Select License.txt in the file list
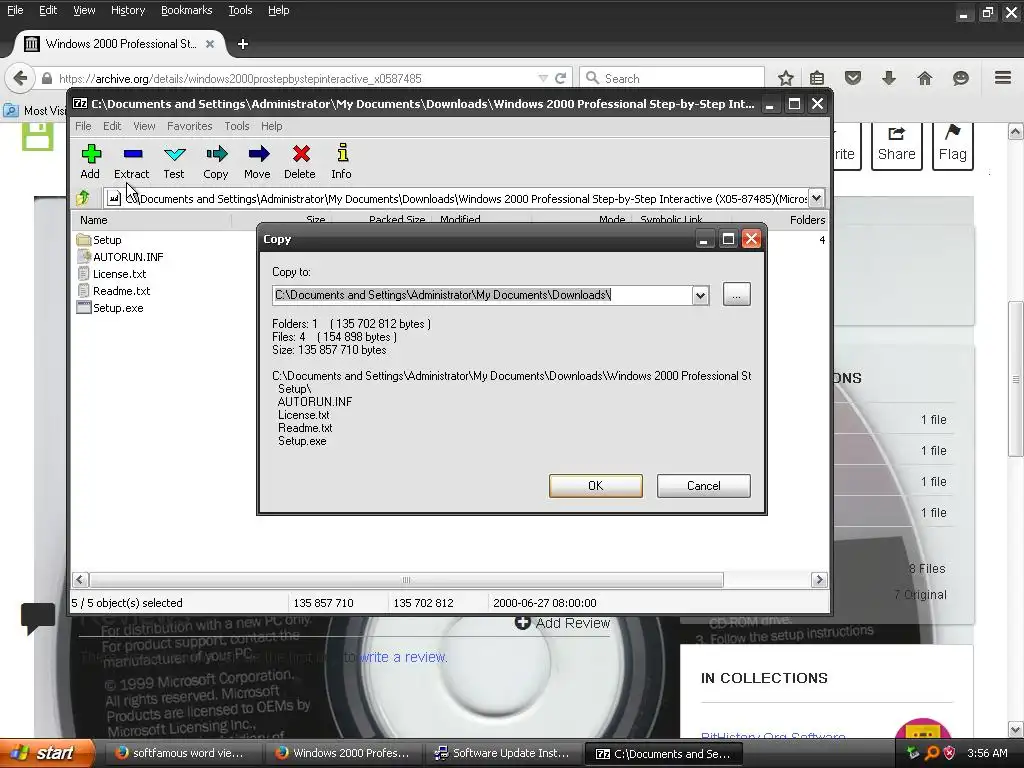Viewport: 1024px width, 768px height. coord(112,274)
